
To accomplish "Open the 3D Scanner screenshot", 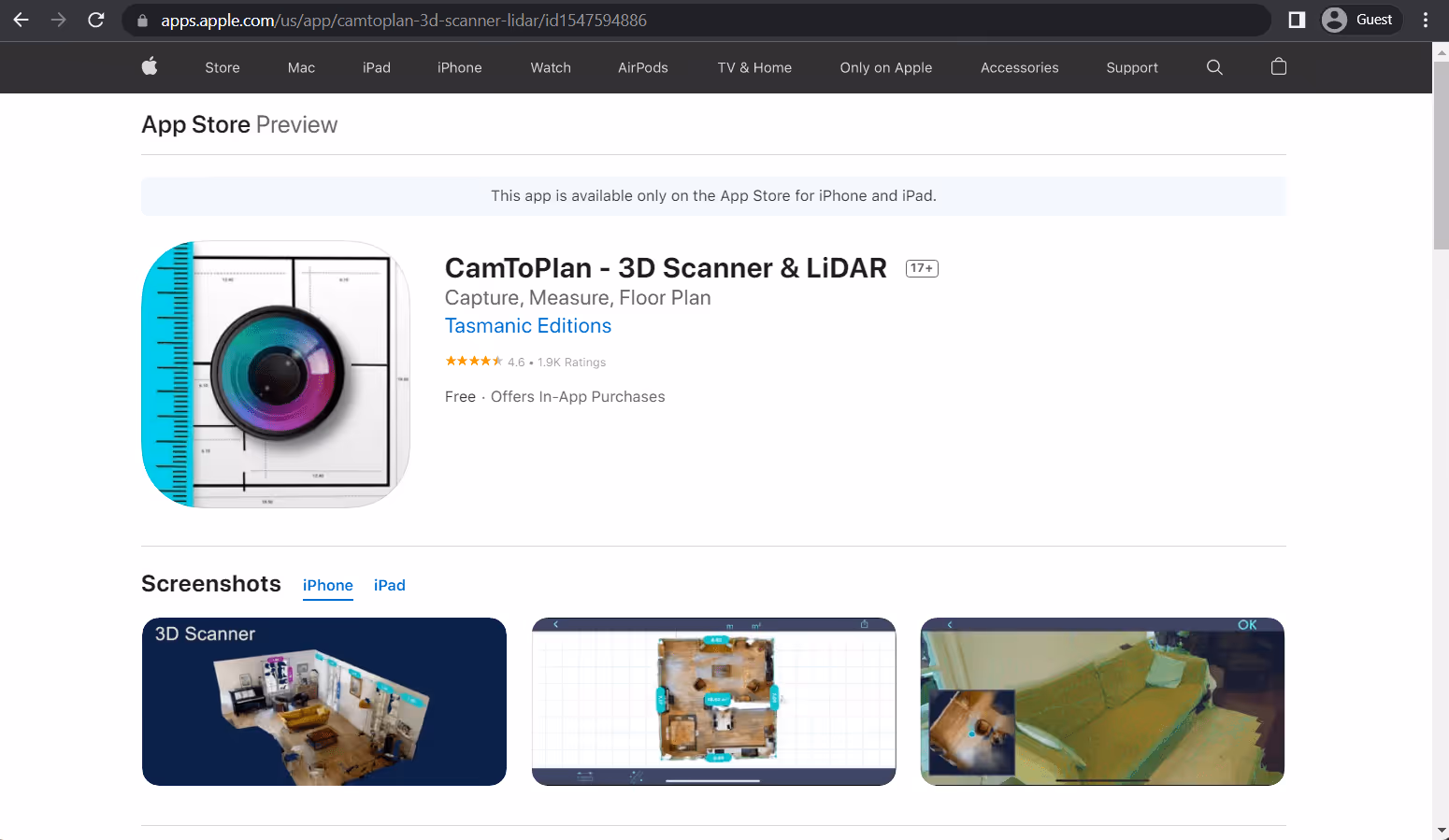I will point(324,702).
